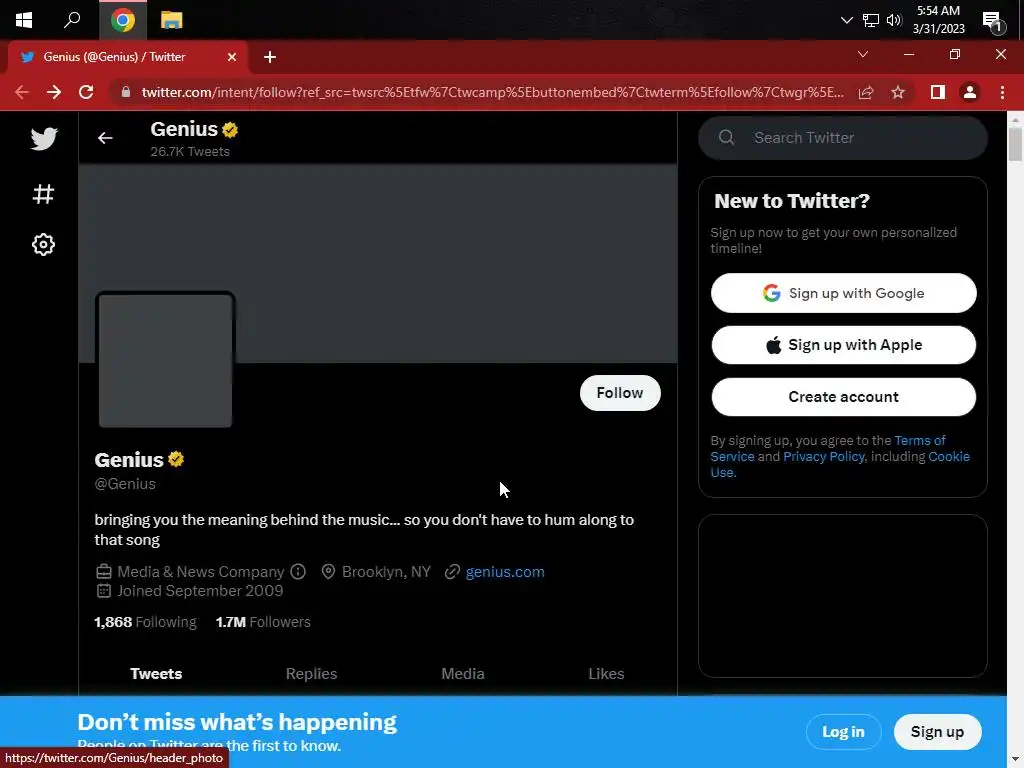Click the search magnifier in Search Twitter box
The height and width of the screenshot is (768, 1024).
[x=726, y=138]
